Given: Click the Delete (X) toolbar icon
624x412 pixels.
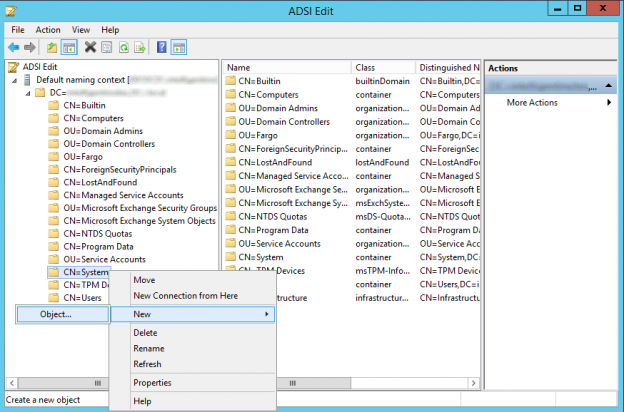Looking at the screenshot, I should tap(91, 47).
